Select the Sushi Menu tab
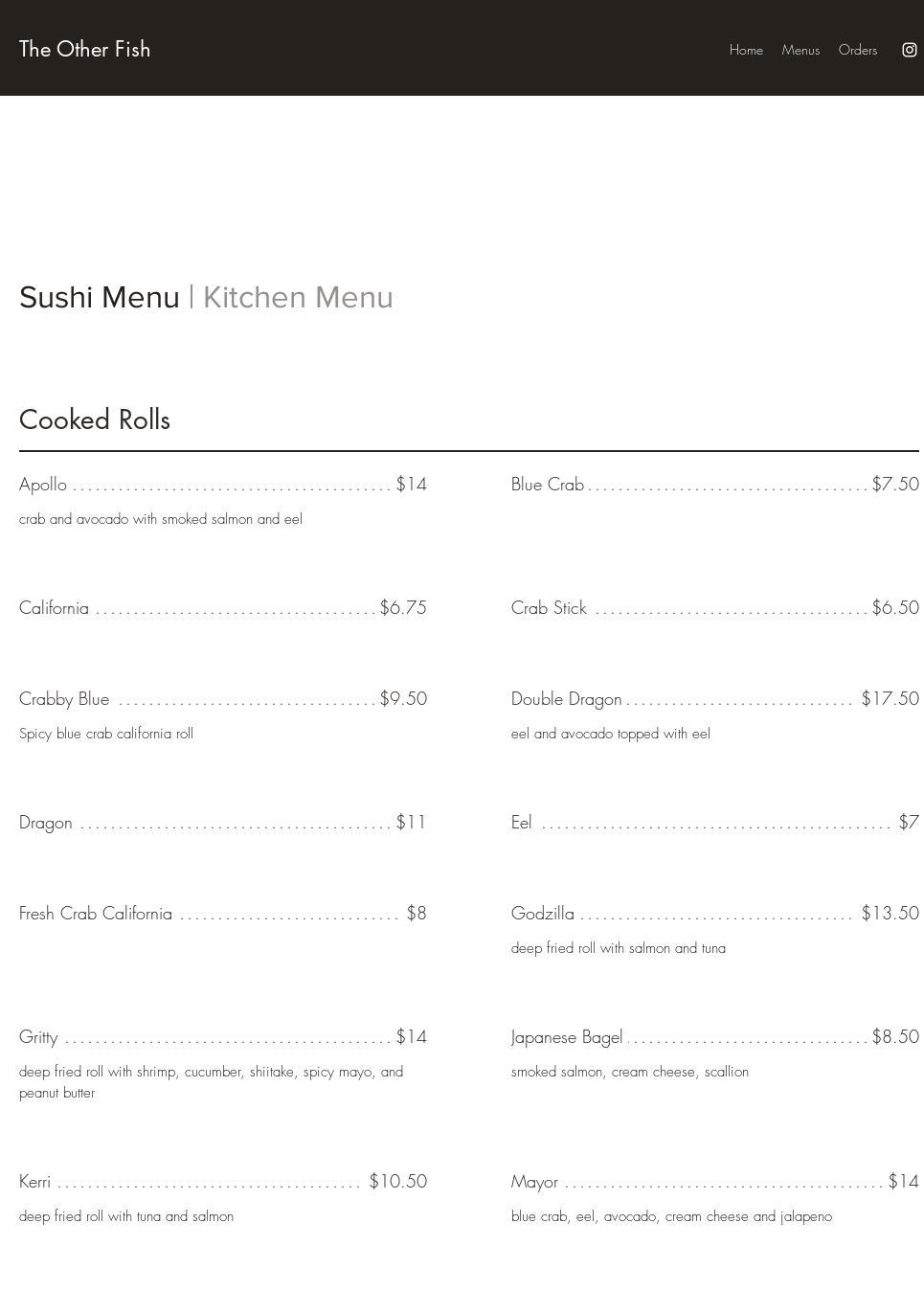Image resolution: width=924 pixels, height=1291 pixels. tap(100, 297)
